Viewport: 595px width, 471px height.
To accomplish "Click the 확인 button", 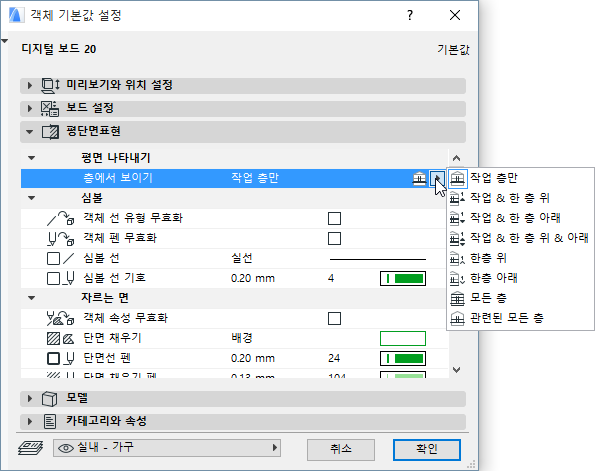I will coord(427,449).
